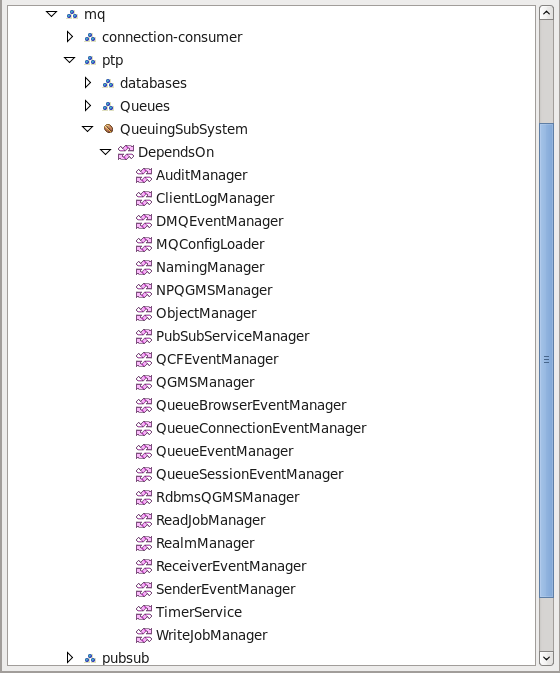Expand the connection-consumer node

tap(70, 37)
